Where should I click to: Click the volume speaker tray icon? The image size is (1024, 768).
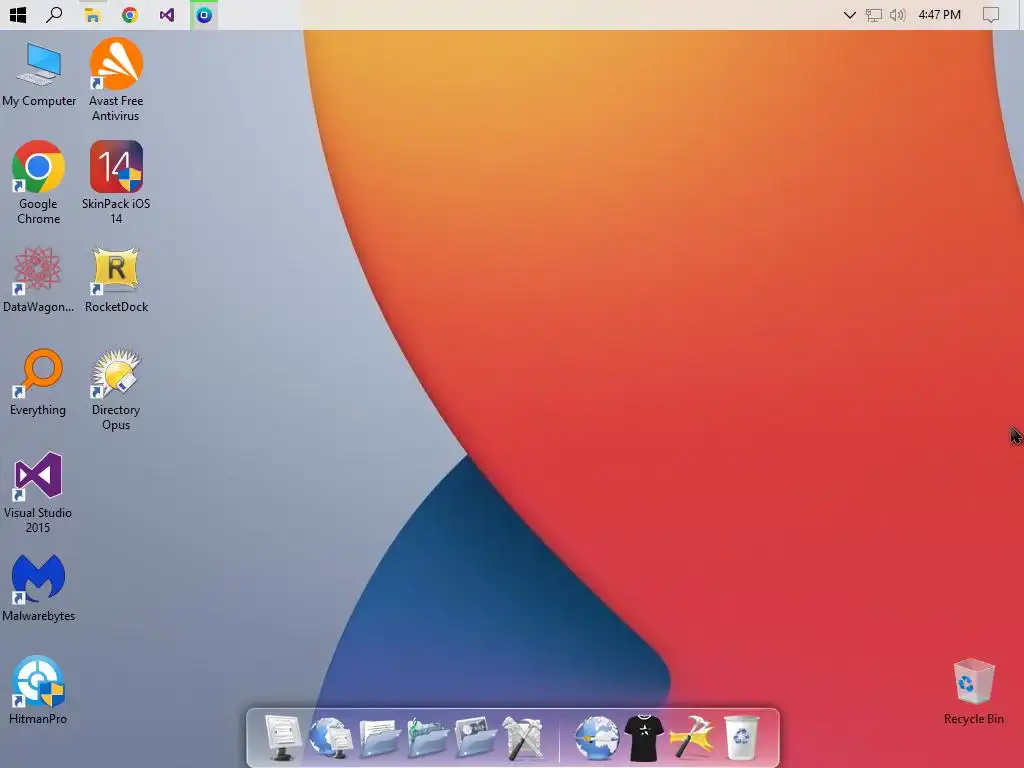[897, 14]
